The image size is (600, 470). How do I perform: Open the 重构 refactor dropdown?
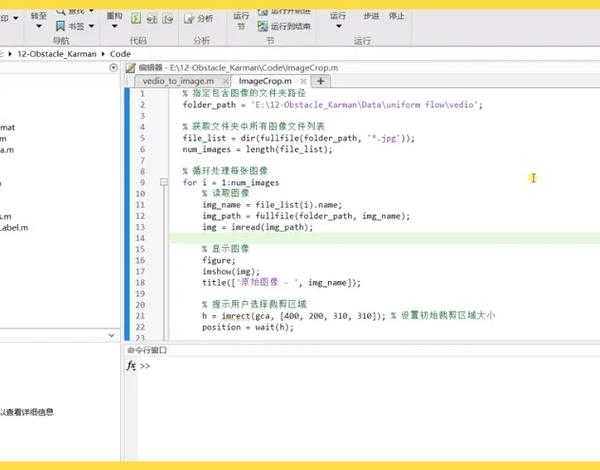point(114,20)
